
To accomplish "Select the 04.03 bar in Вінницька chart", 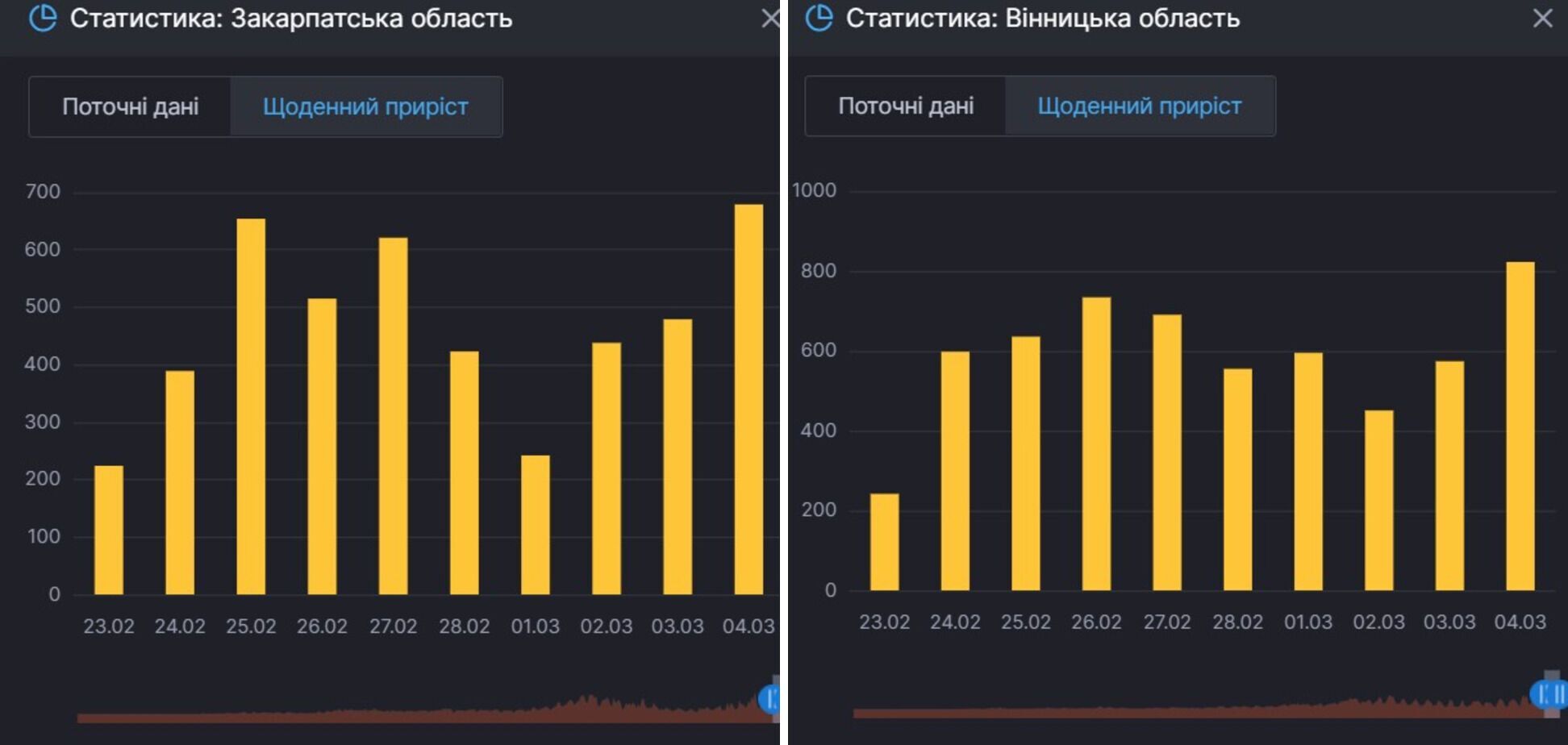I will point(1520,426).
